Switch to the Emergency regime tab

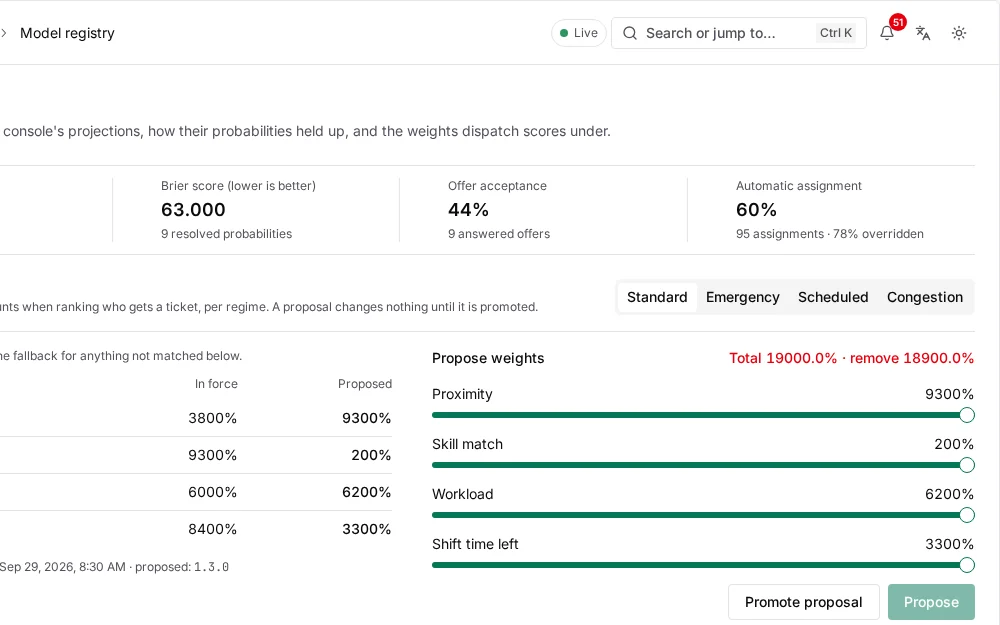(742, 297)
